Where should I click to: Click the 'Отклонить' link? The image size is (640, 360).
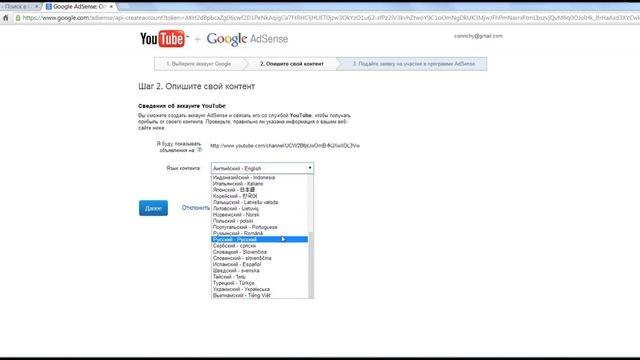click(196, 208)
